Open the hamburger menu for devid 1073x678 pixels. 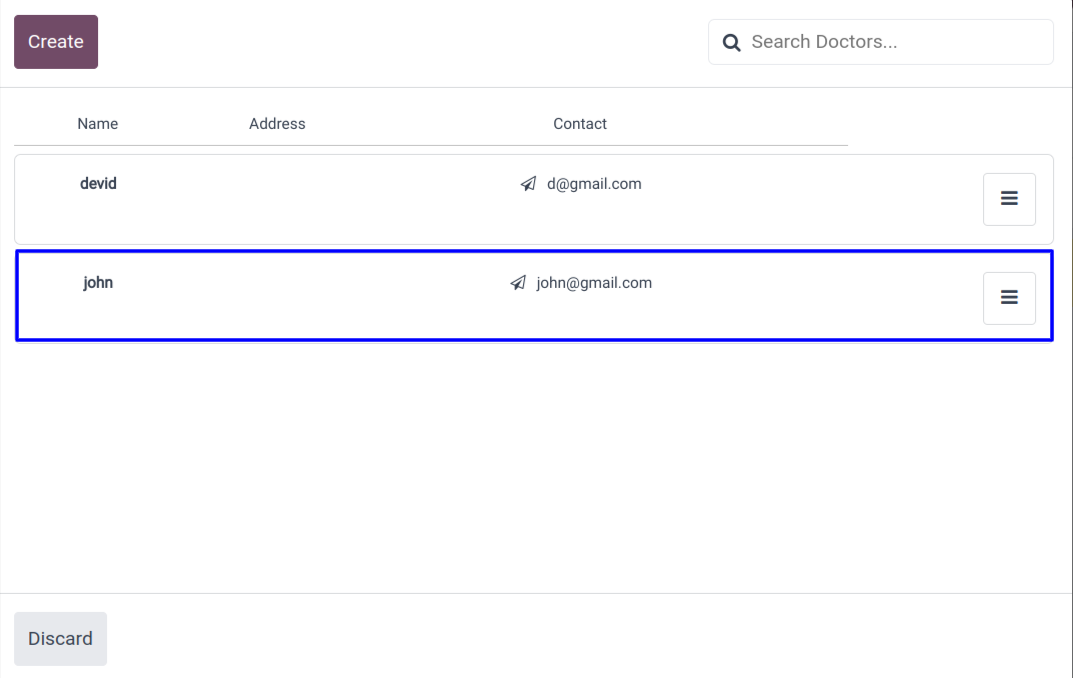point(1009,199)
